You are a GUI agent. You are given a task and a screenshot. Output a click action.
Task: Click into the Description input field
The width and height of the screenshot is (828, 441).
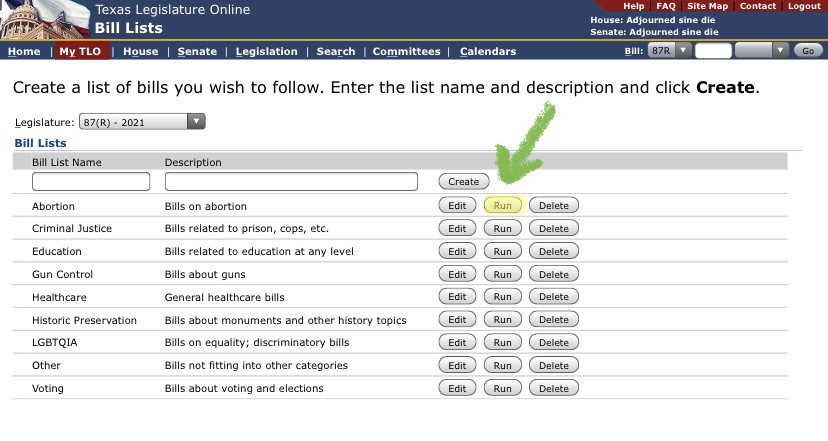click(291, 182)
